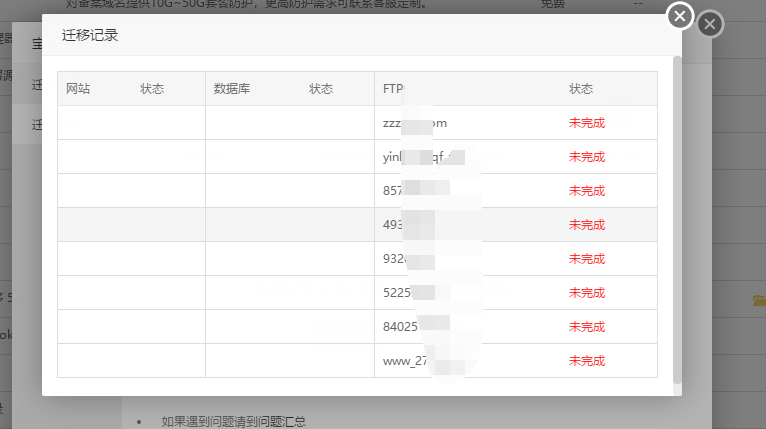Viewport: 766px width, 429px height.
Task: Click 未完成 status in the 5225 row
Action: pos(587,293)
